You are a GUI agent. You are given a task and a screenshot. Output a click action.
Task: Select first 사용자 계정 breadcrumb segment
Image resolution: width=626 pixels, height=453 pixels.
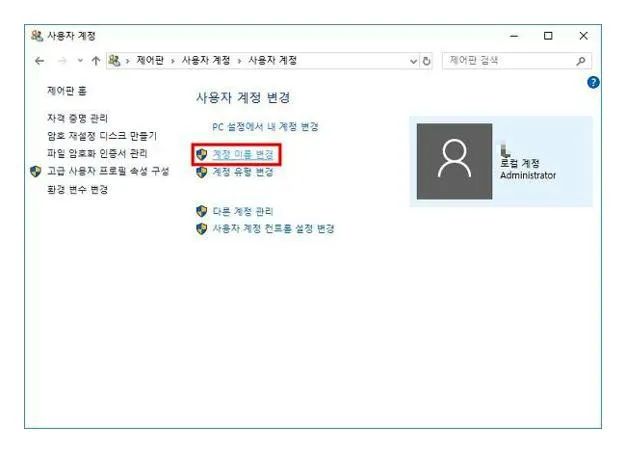[206, 61]
